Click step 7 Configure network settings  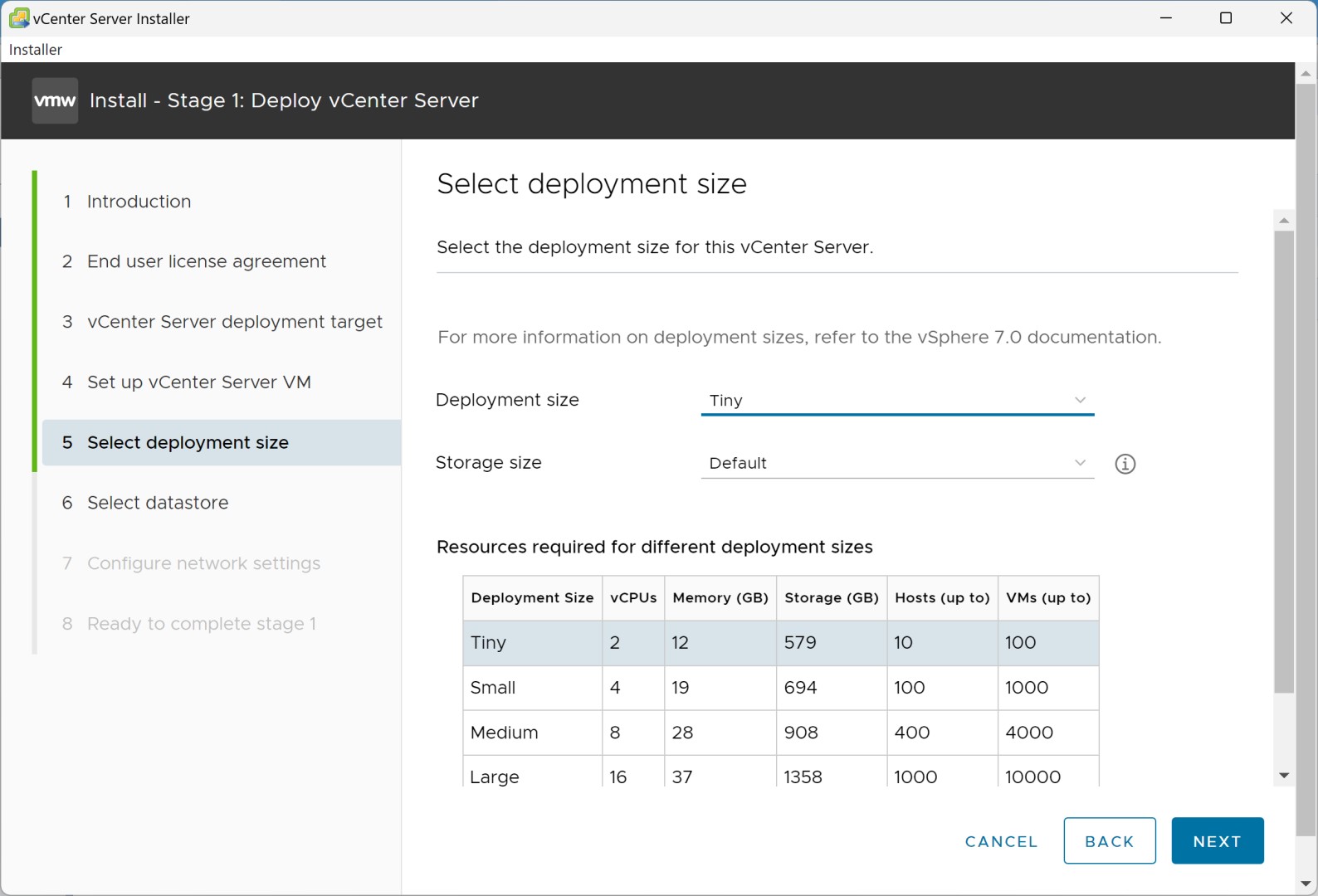[x=191, y=563]
